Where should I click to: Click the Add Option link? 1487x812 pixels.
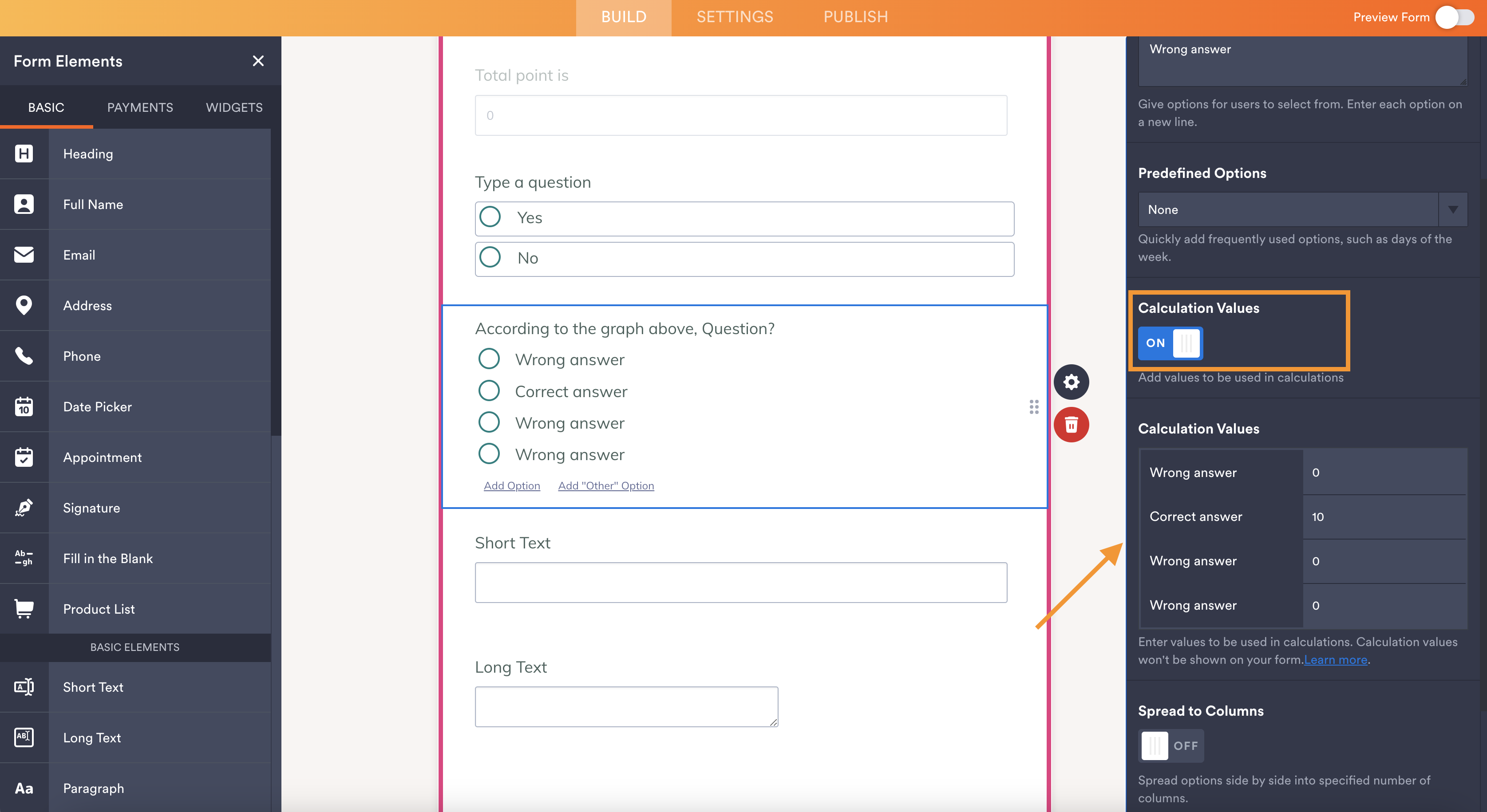tap(511, 486)
